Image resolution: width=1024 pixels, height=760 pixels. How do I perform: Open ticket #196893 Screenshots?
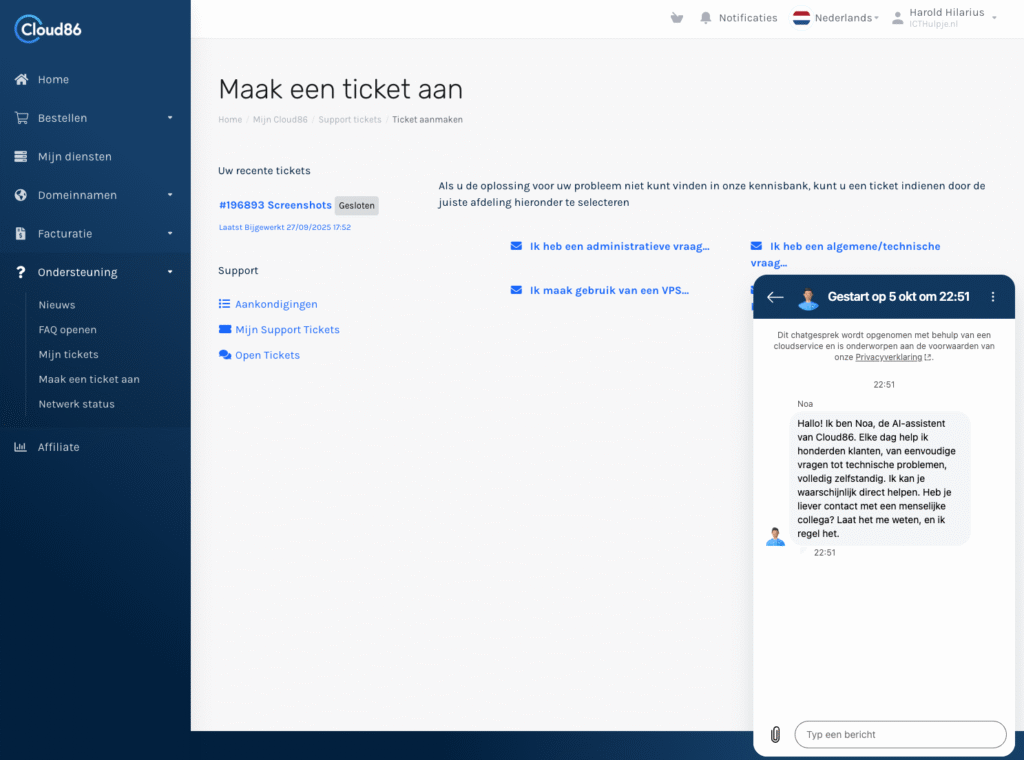275,205
